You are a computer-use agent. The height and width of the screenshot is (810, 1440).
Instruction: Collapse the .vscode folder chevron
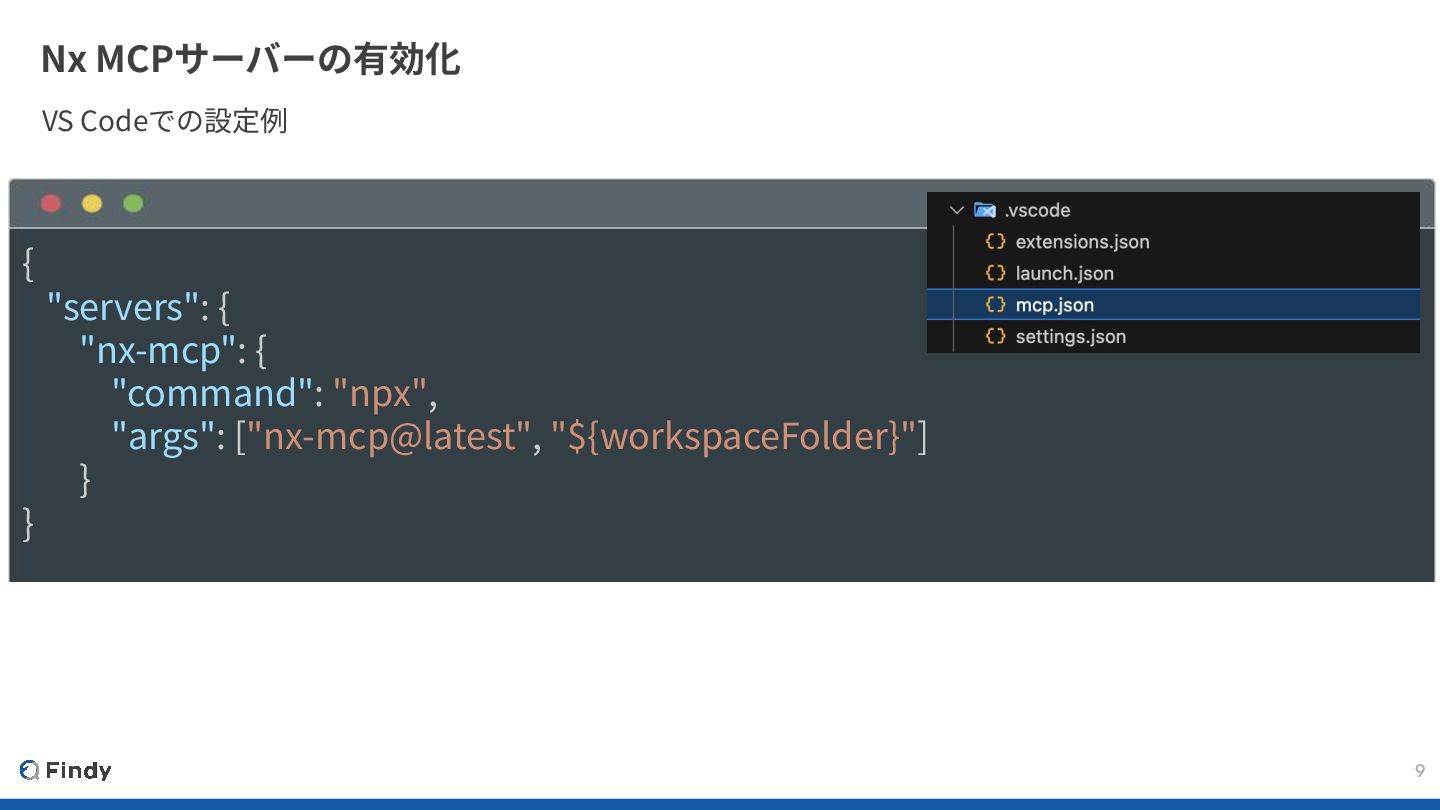coord(957,210)
